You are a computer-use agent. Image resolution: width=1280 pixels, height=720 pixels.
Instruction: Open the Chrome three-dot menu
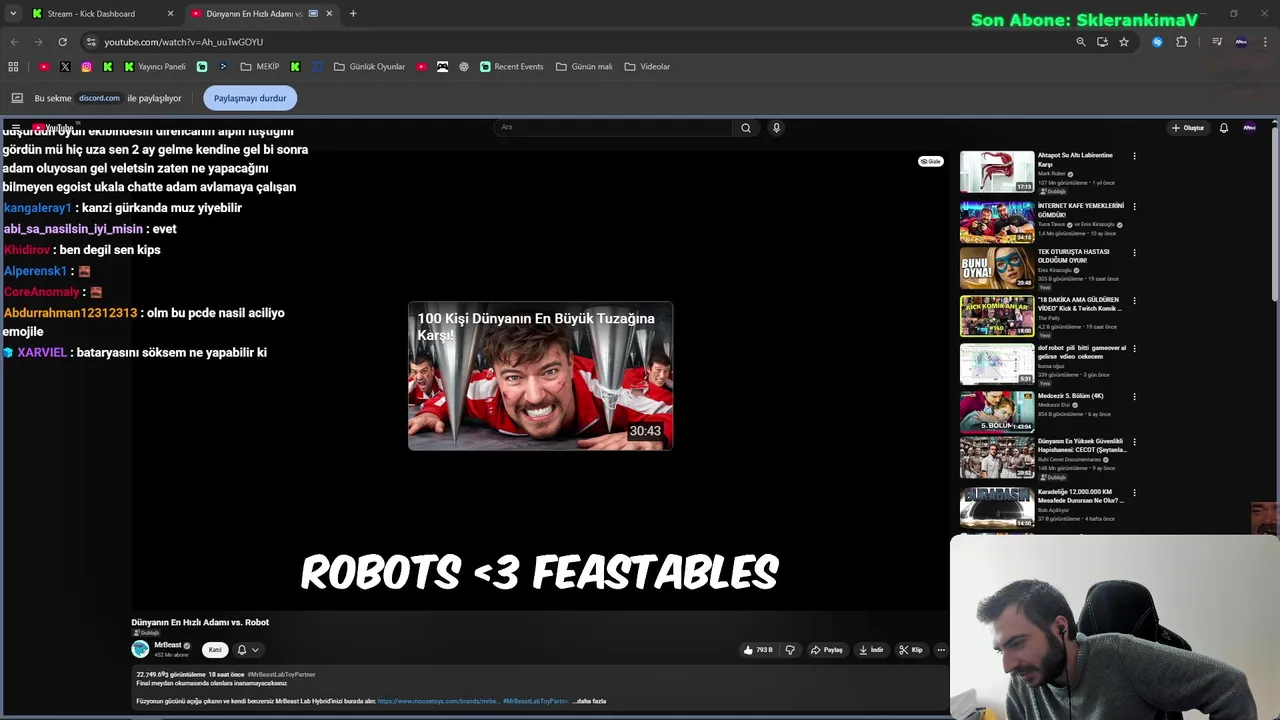coord(1266,42)
